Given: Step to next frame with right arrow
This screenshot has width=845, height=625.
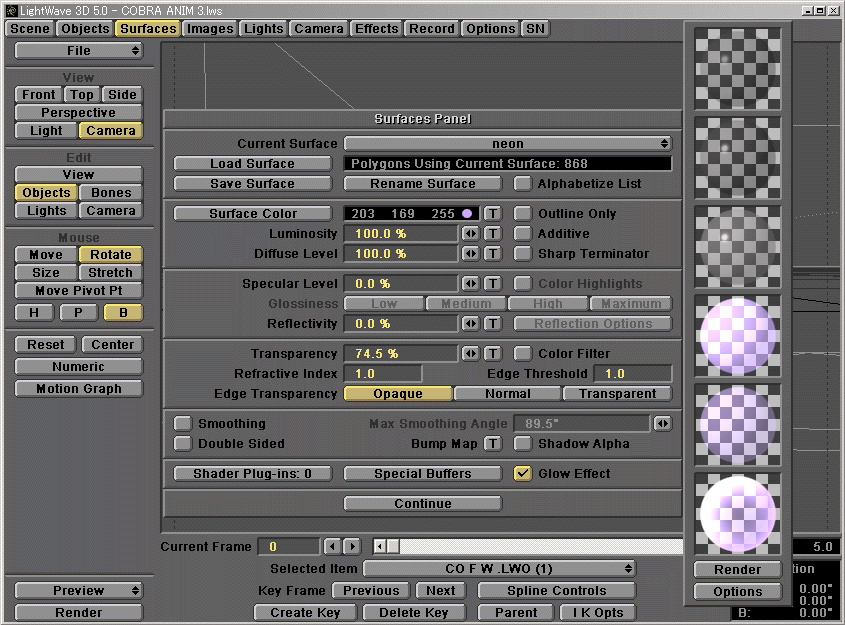Looking at the screenshot, I should (352, 547).
